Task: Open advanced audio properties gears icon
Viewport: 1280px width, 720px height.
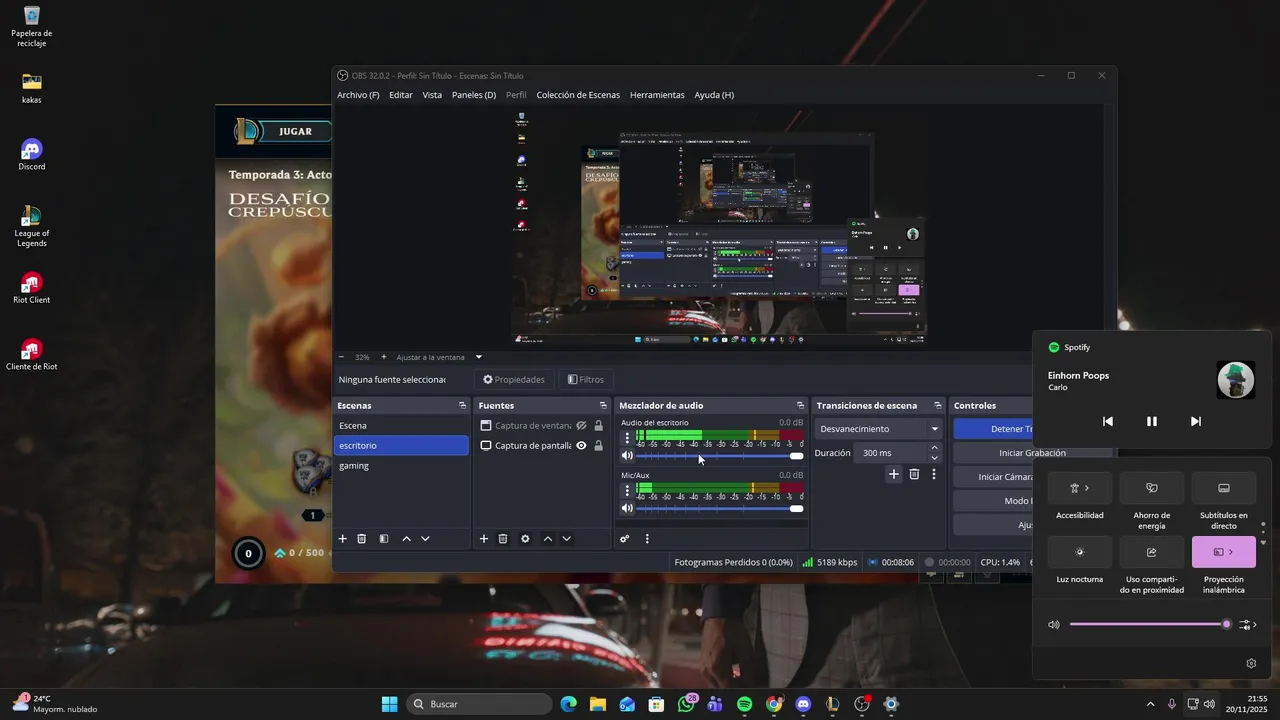Action: [x=625, y=539]
